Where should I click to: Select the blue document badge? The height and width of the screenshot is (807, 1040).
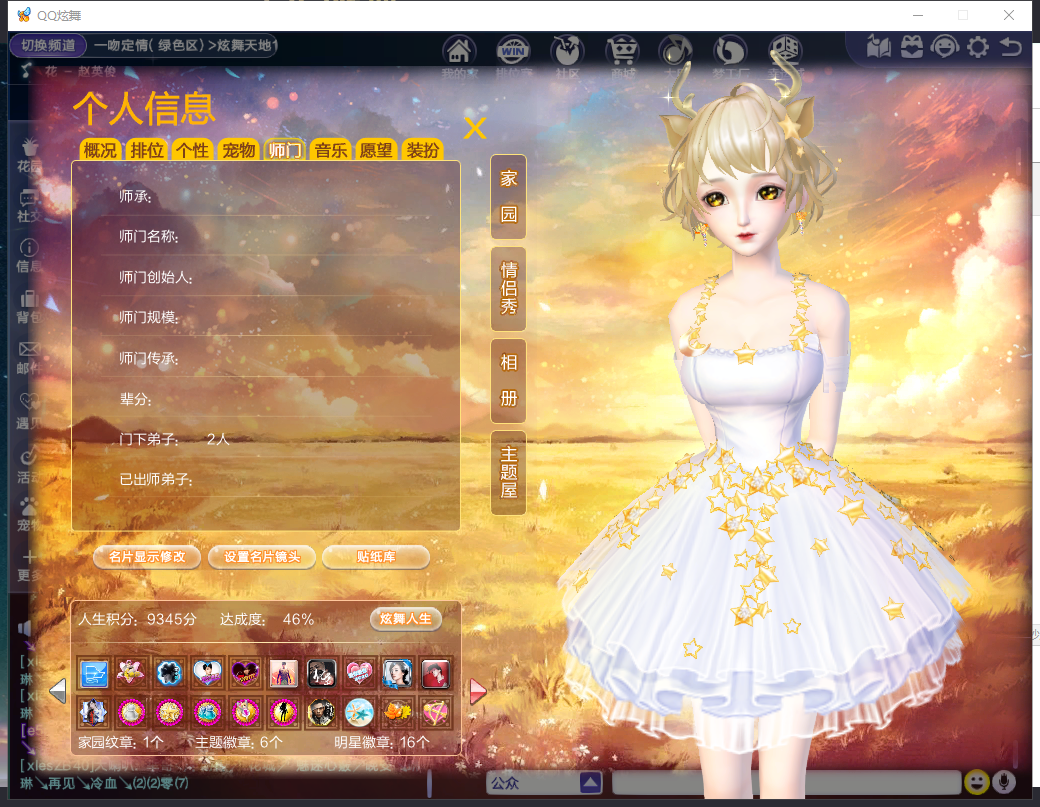coord(94,674)
